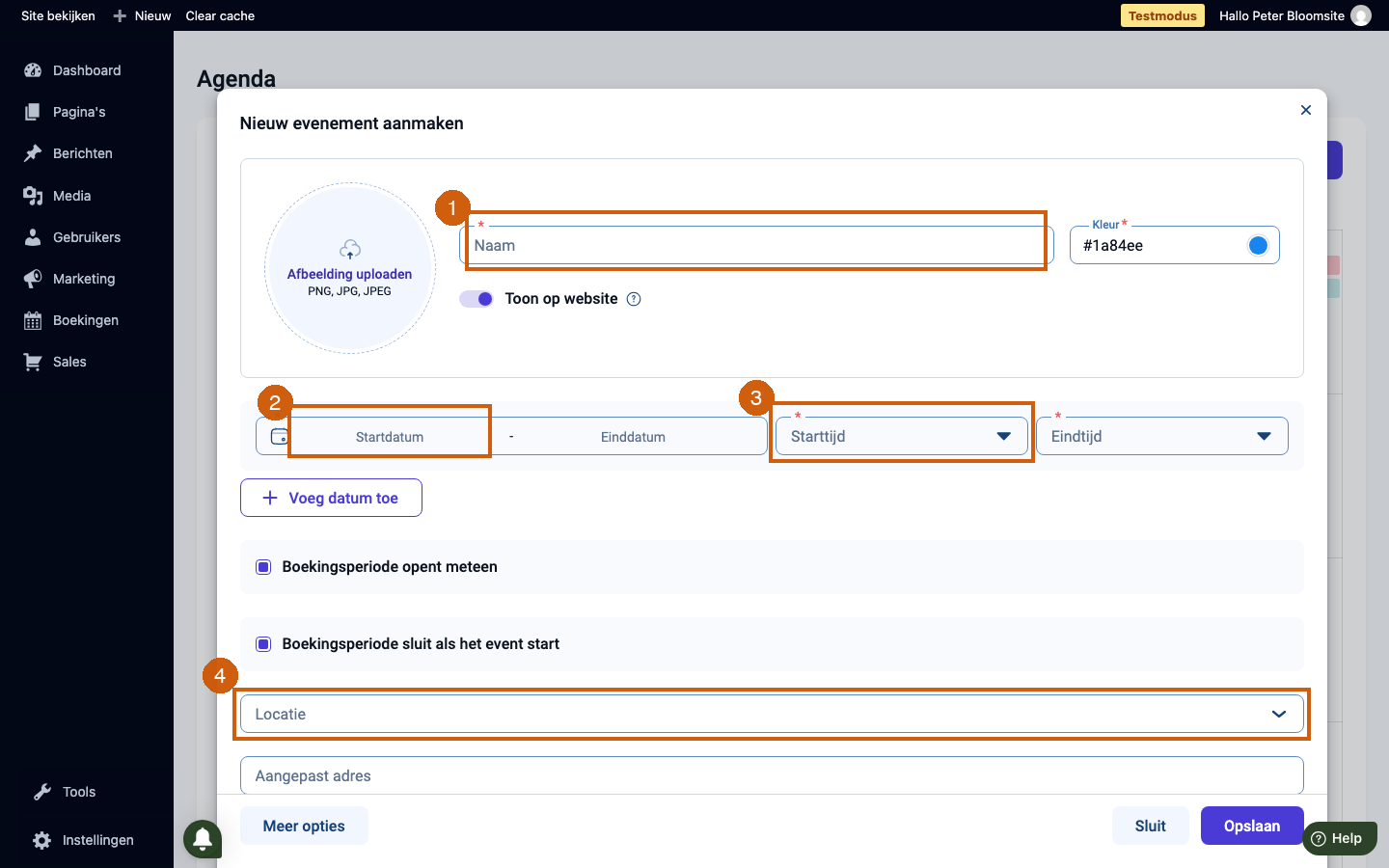Screen dimensions: 1389x868
Task: Open Berichten menu item
Action: click(83, 153)
